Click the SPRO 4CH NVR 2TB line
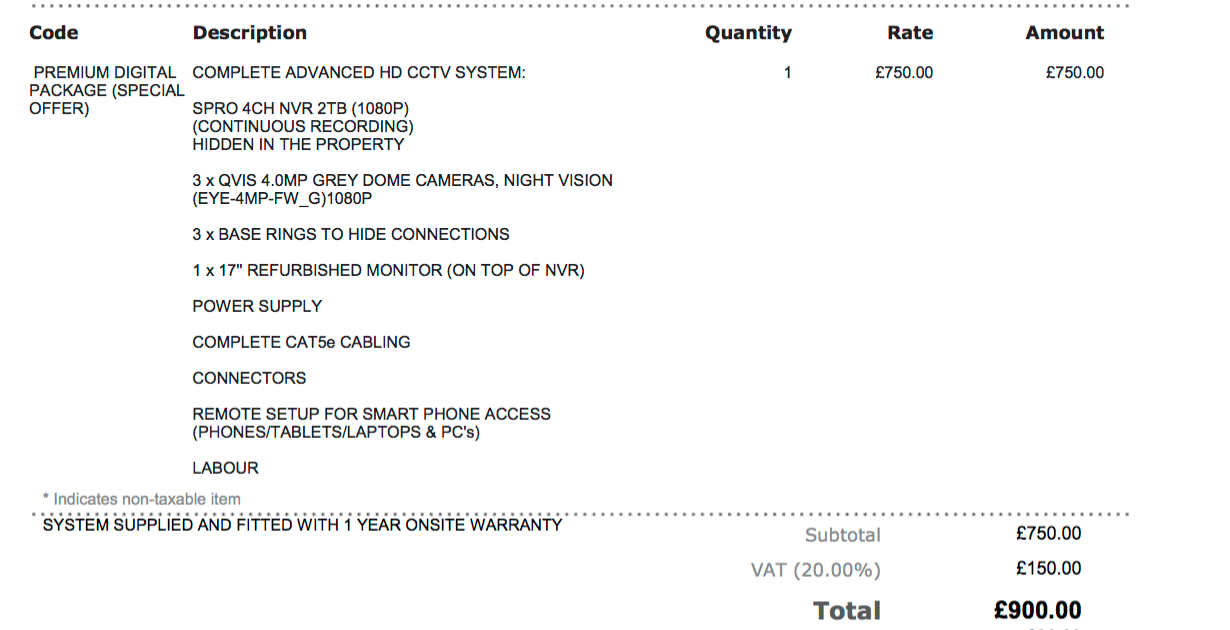This screenshot has height=630, width=1230. point(301,108)
